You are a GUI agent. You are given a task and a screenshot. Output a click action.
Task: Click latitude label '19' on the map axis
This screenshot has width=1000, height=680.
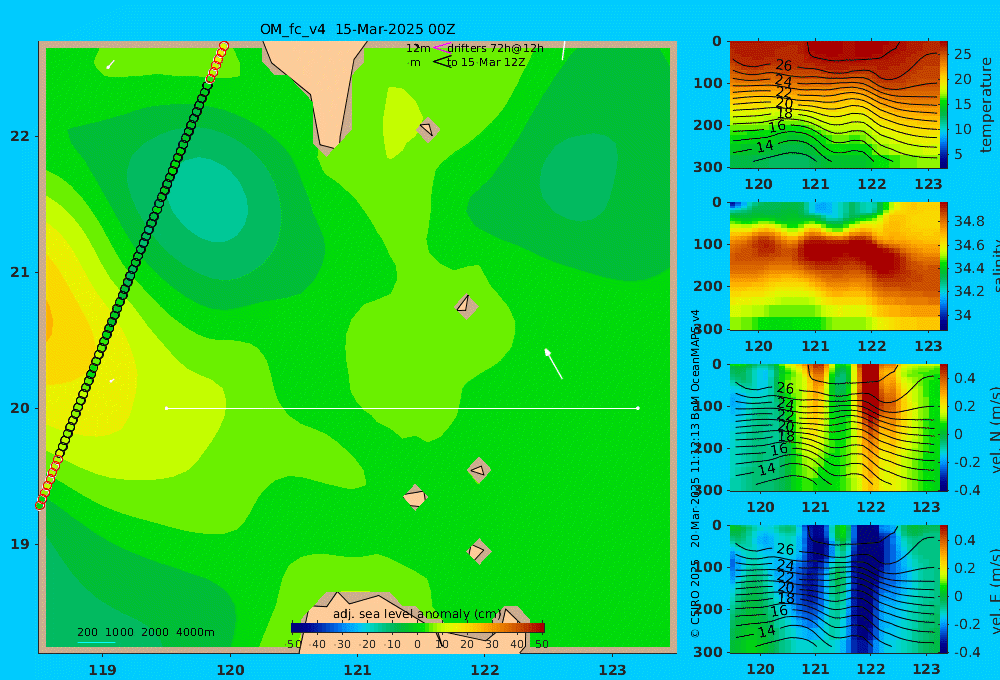20,544
